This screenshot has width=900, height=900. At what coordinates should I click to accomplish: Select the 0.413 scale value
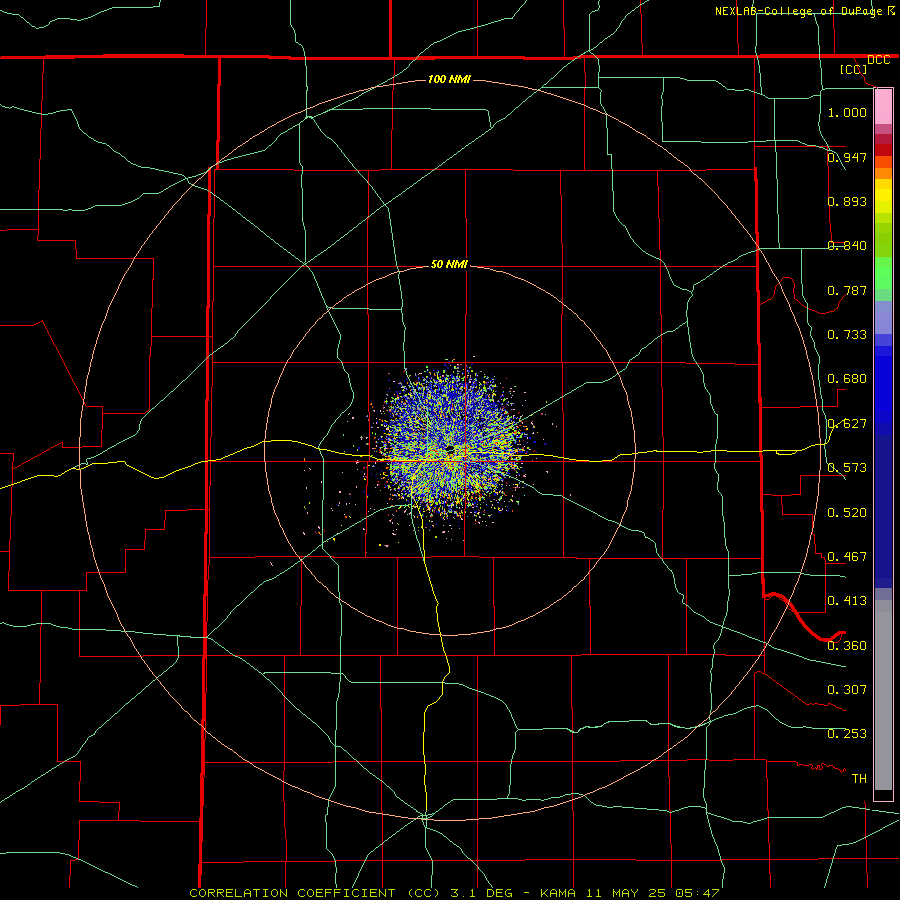coord(847,600)
